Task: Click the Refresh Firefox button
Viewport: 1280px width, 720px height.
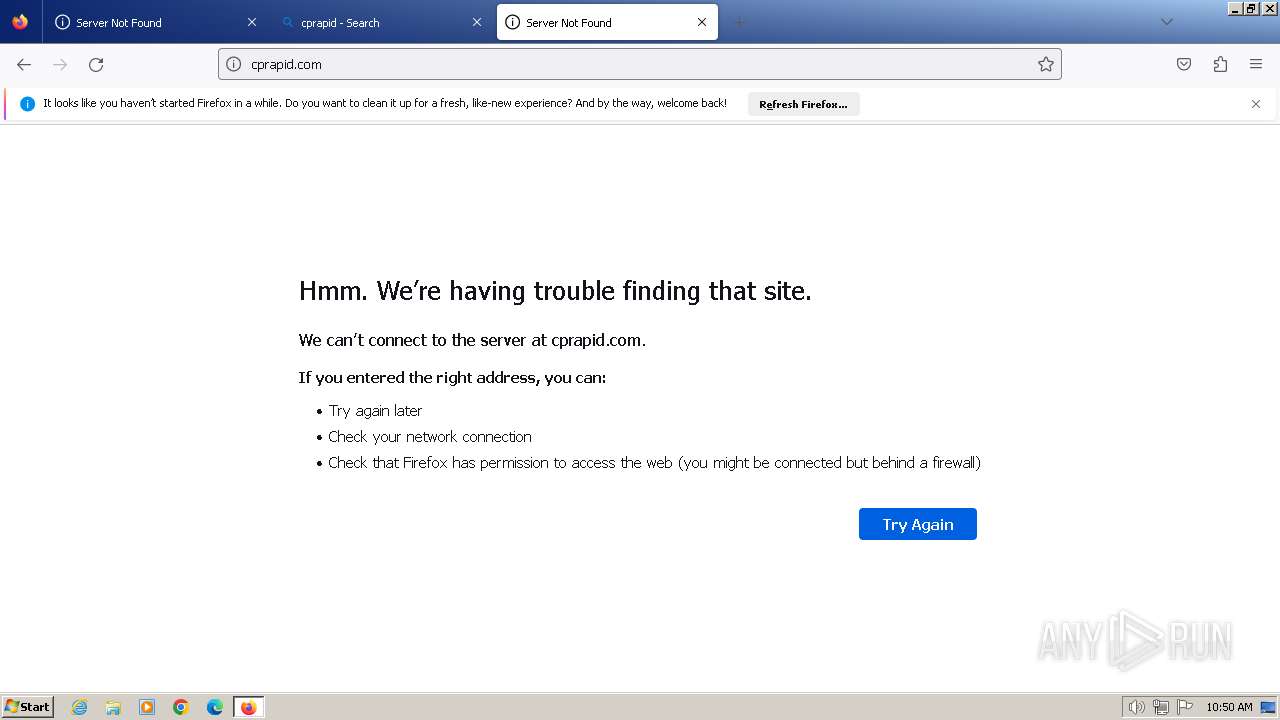Action: (803, 104)
